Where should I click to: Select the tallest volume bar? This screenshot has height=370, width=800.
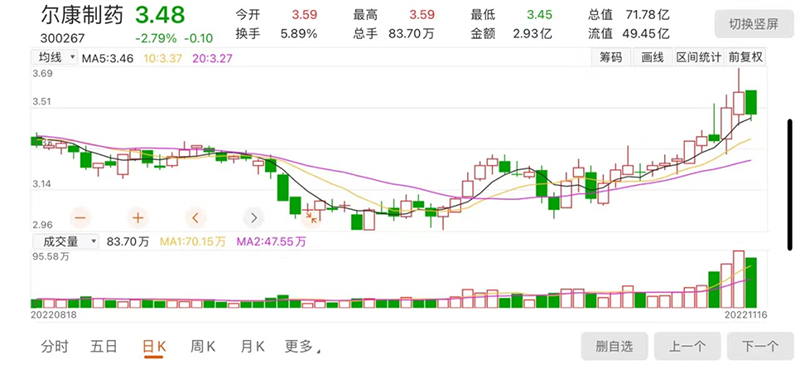tap(738, 279)
